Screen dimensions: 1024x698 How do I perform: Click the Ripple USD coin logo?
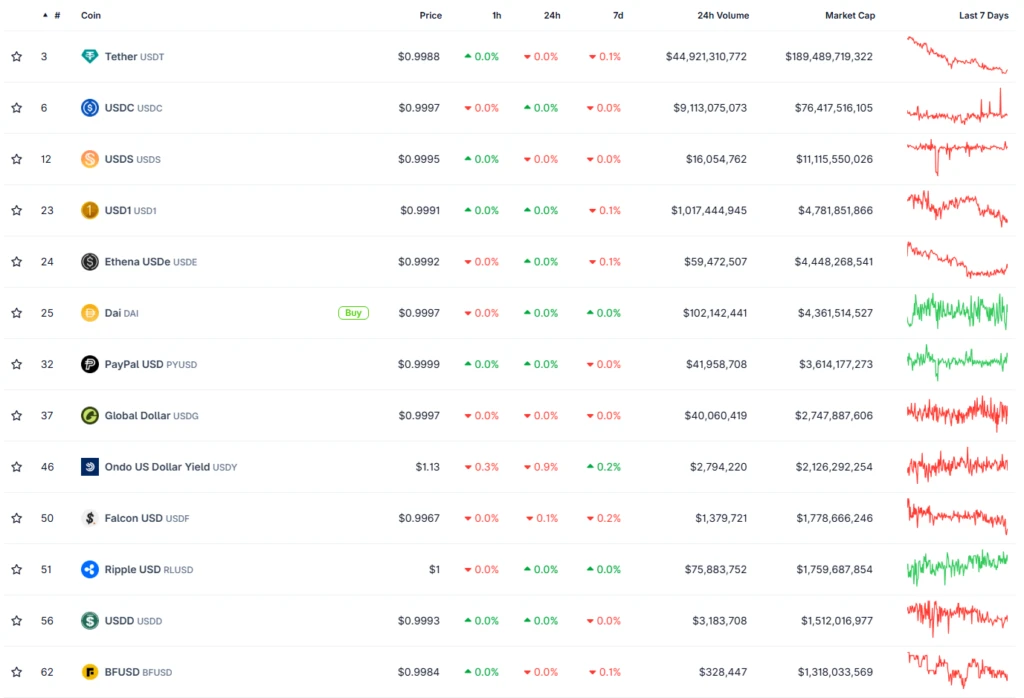click(x=89, y=569)
